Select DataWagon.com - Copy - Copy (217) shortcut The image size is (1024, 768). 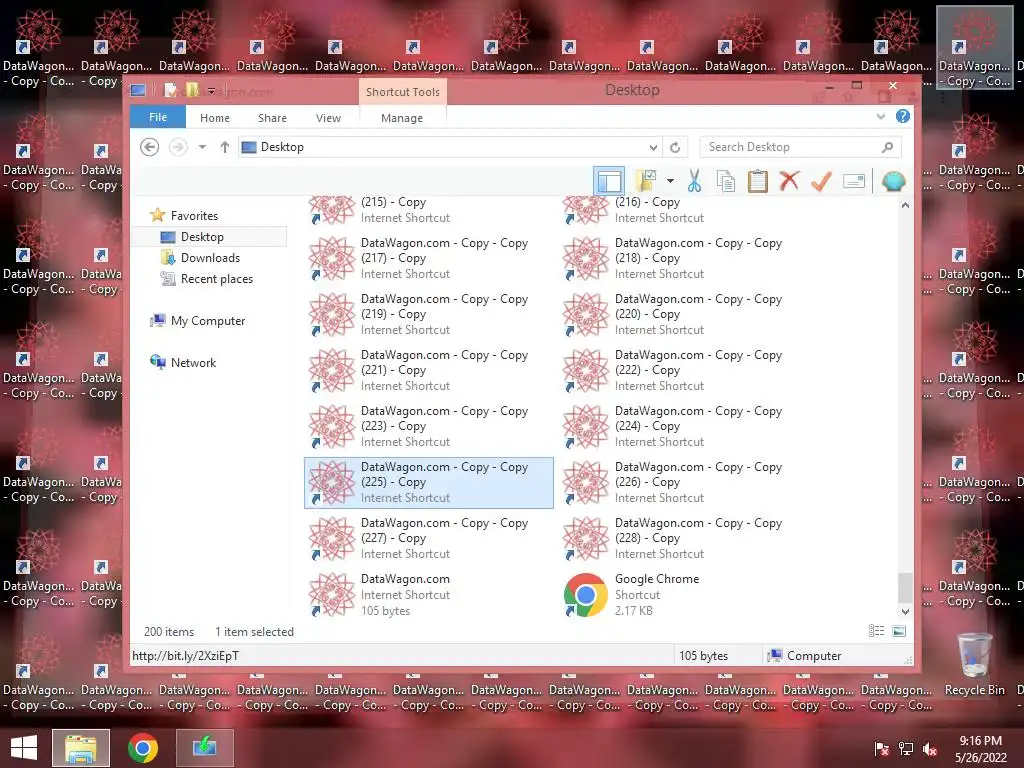[428, 259]
